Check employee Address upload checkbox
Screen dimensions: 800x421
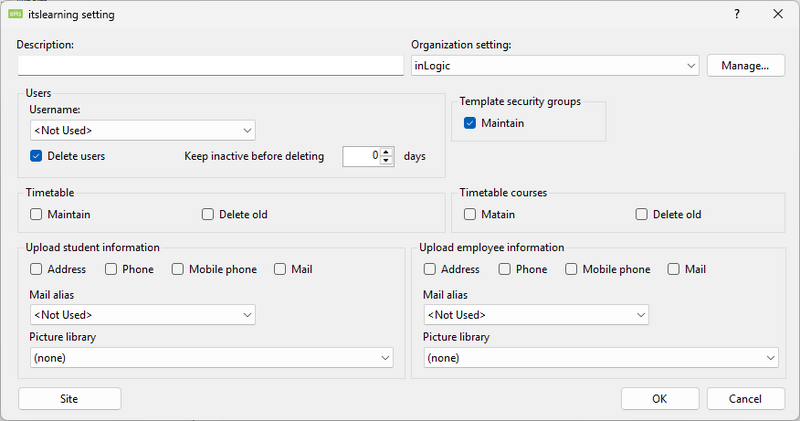coord(431,269)
